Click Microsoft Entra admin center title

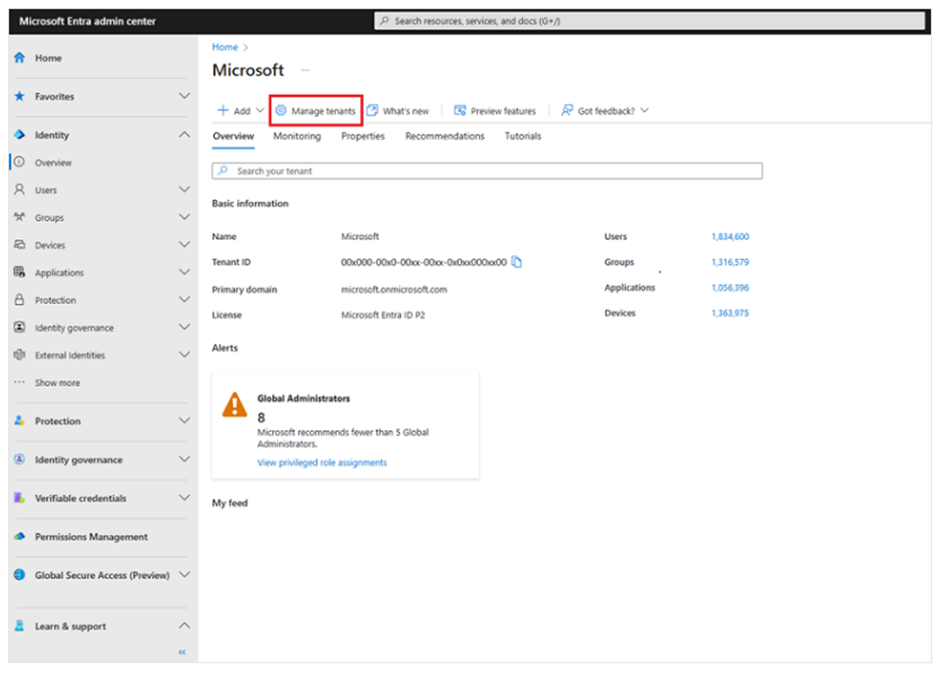(x=88, y=21)
